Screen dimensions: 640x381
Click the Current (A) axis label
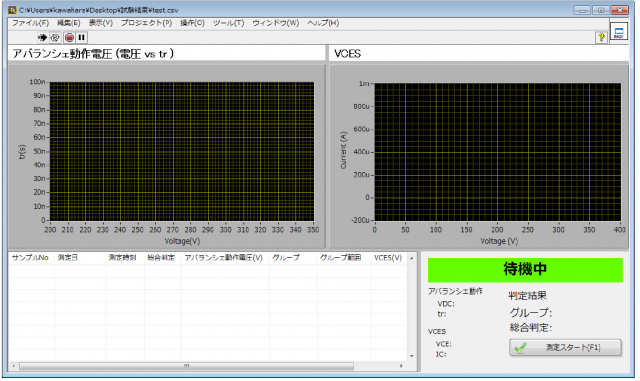tap(343, 150)
